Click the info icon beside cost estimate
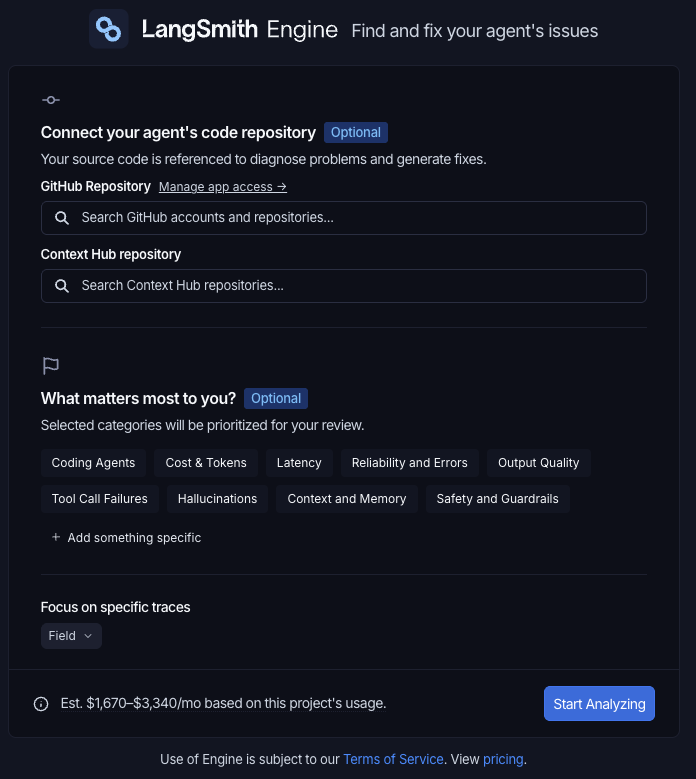This screenshot has width=696, height=779. click(x=41, y=704)
